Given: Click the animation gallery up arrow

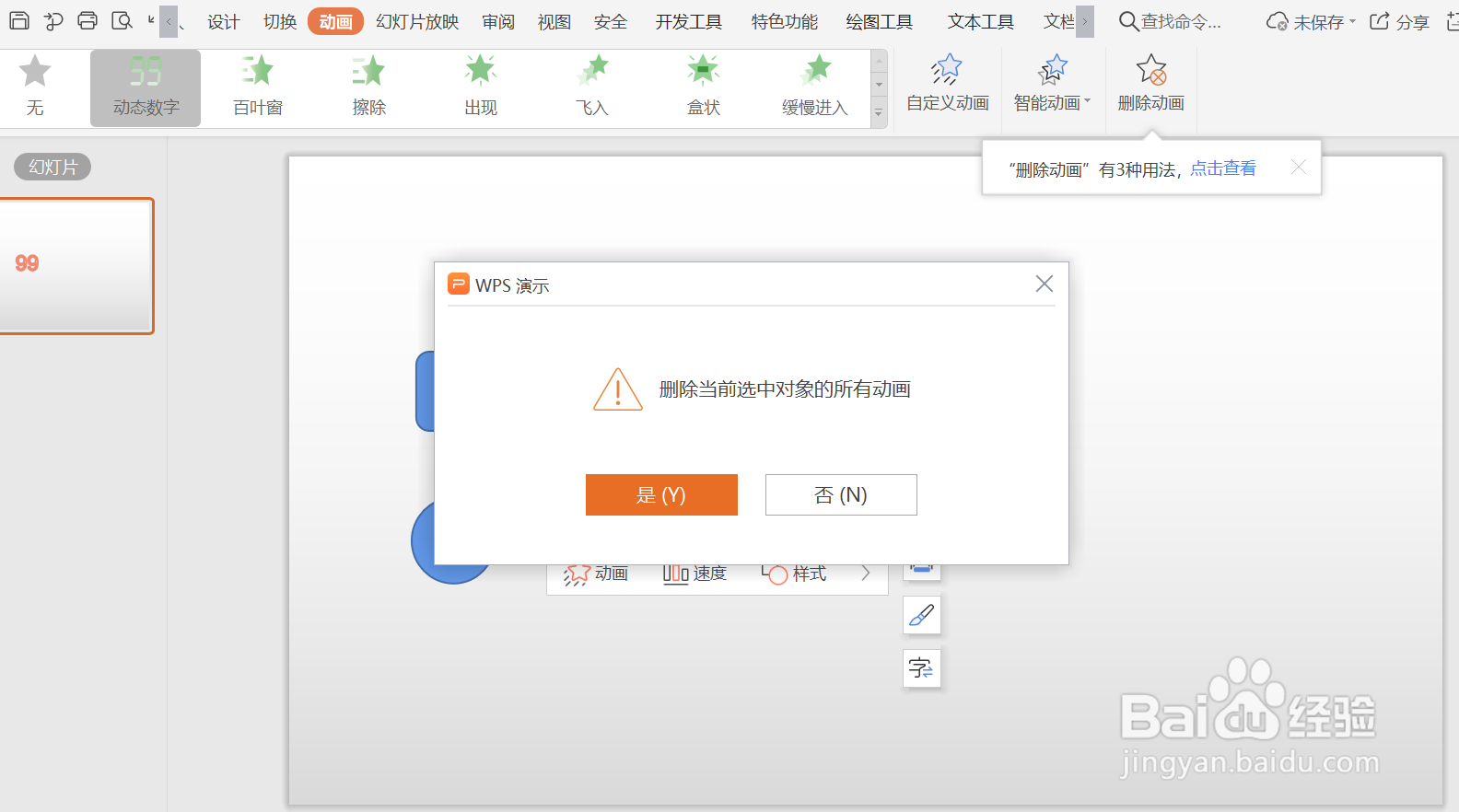Looking at the screenshot, I should point(879,62).
